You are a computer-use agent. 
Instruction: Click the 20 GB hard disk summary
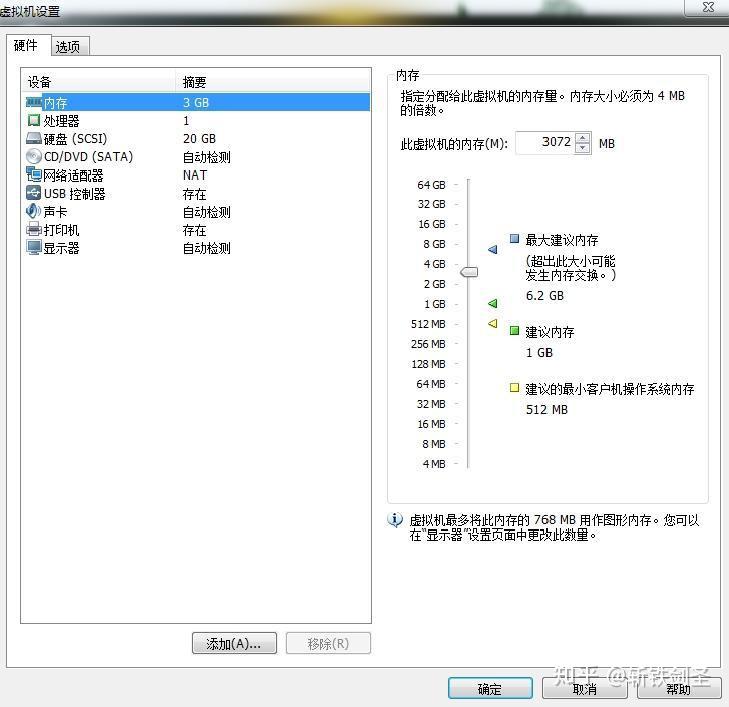199,139
